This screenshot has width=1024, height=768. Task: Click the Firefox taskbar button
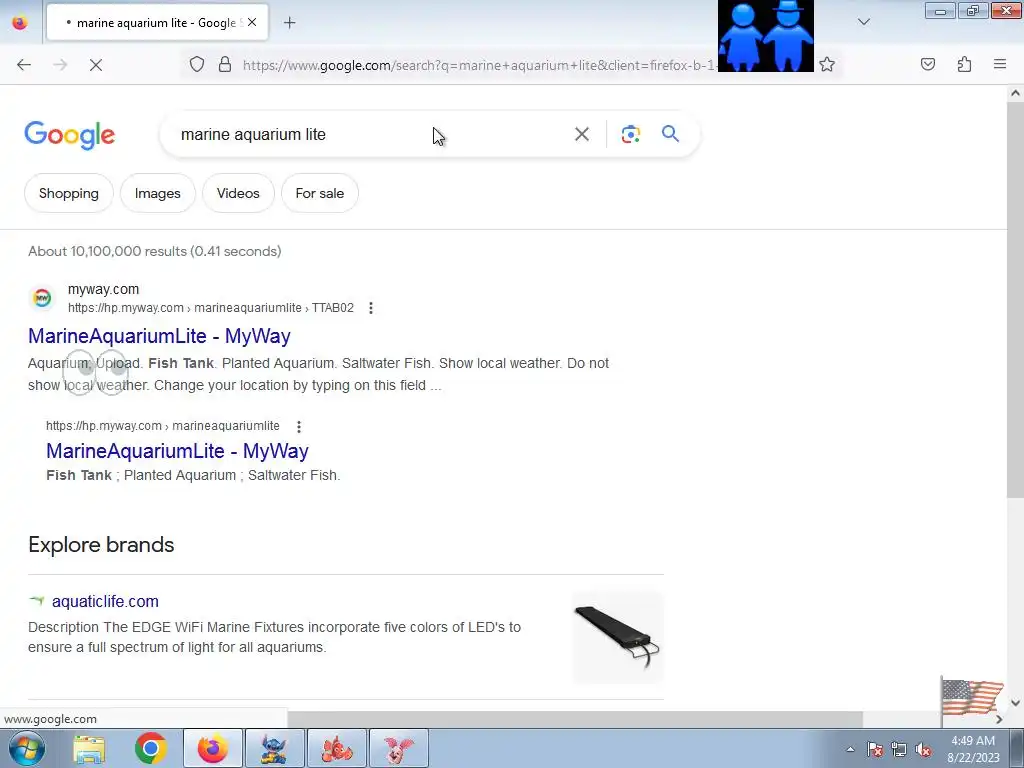213,748
